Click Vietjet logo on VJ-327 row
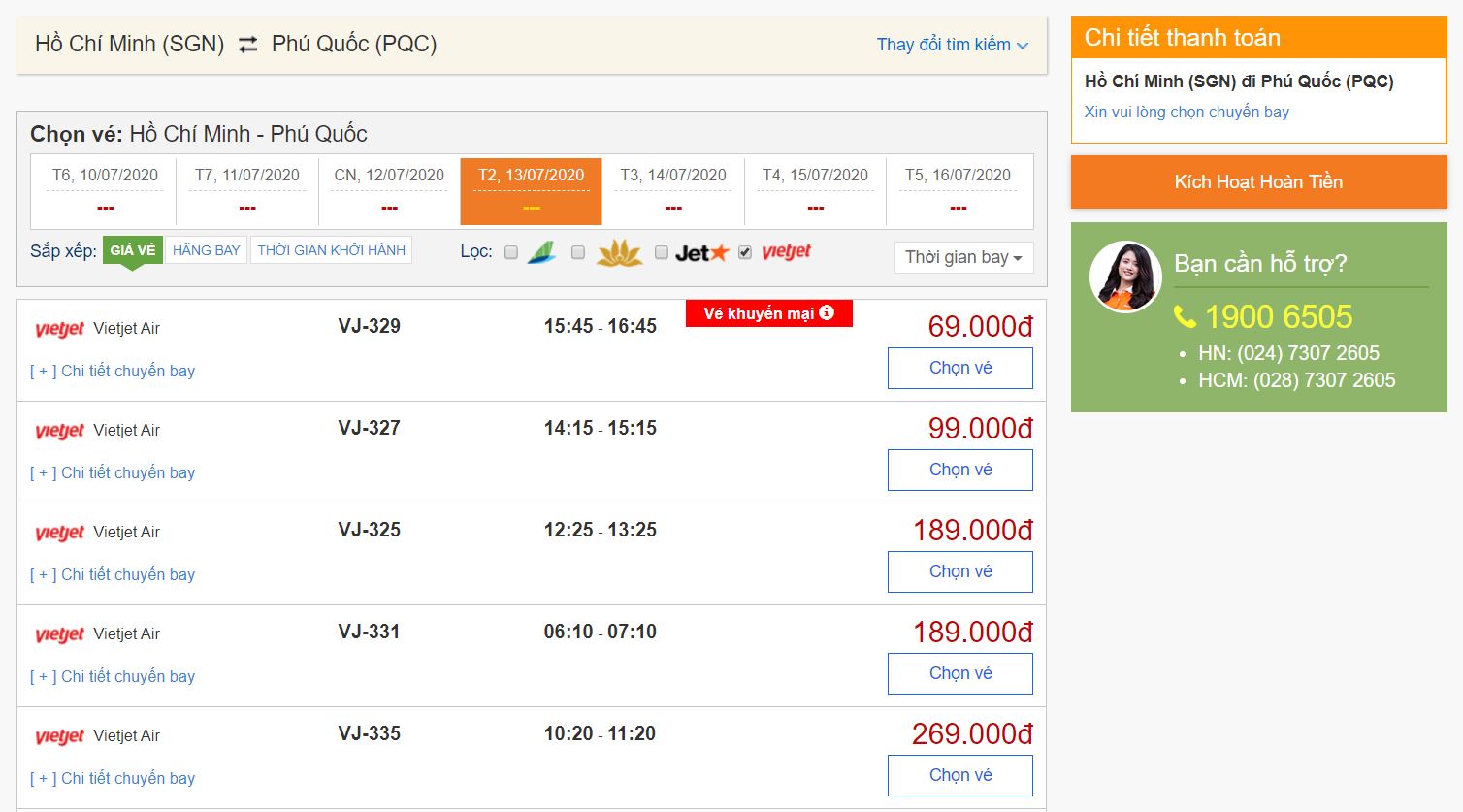This screenshot has width=1463, height=812. tap(60, 431)
